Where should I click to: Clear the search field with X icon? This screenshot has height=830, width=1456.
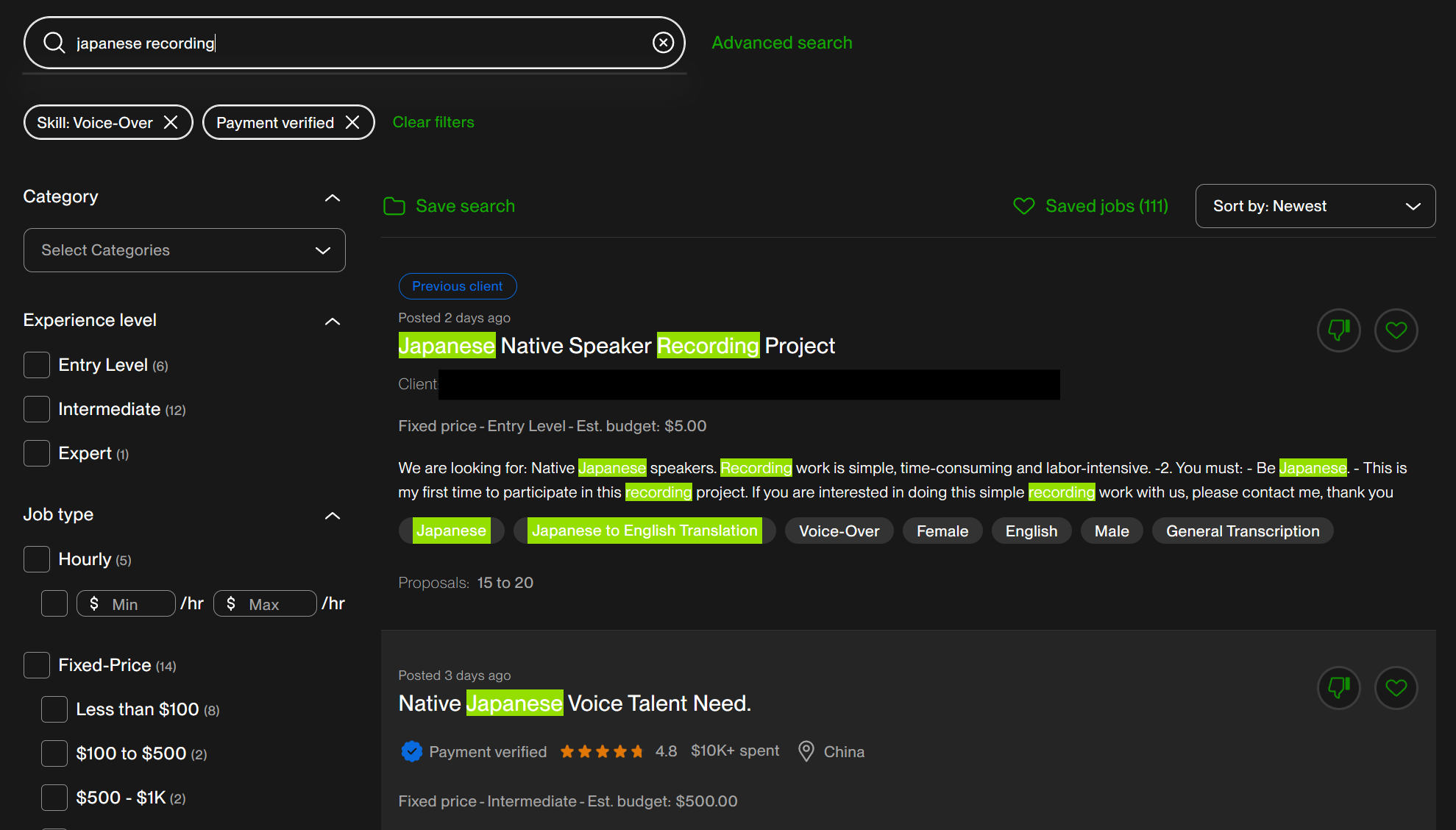(663, 43)
